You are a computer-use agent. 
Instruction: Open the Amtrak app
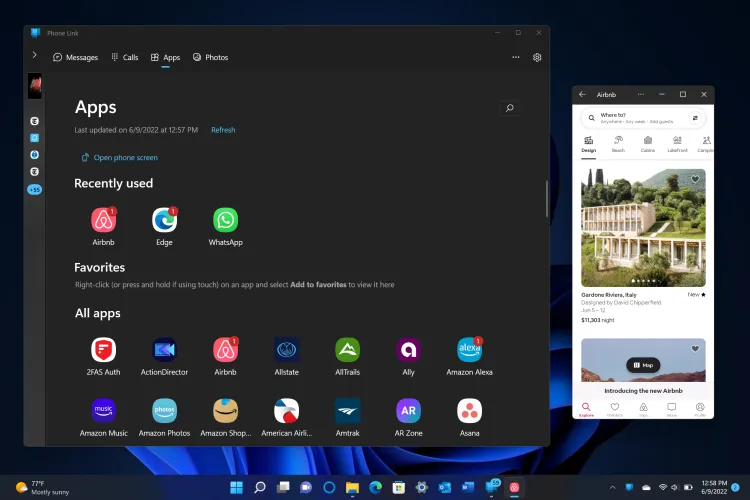pyautogui.click(x=347, y=410)
